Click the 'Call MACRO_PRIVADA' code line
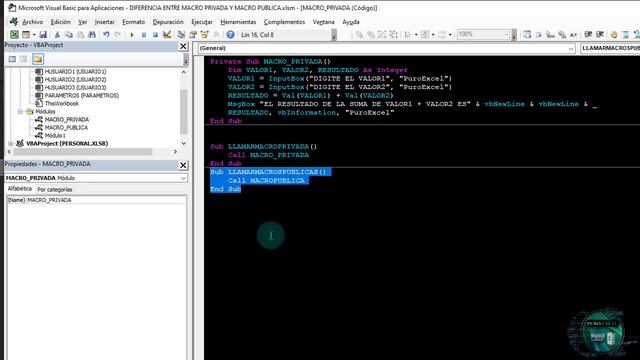The height and width of the screenshot is (360, 640). click(268, 155)
